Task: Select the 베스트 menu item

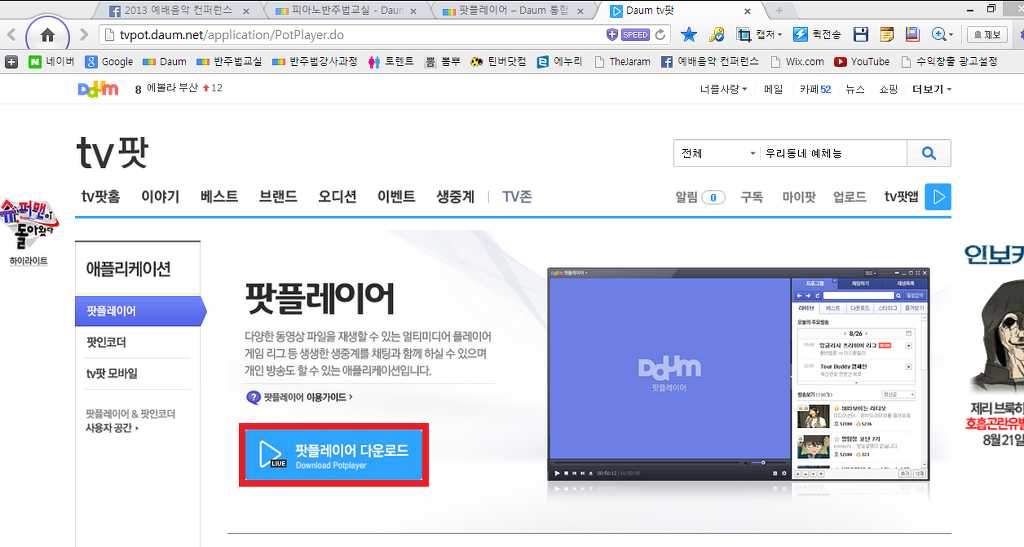Action: coord(219,196)
